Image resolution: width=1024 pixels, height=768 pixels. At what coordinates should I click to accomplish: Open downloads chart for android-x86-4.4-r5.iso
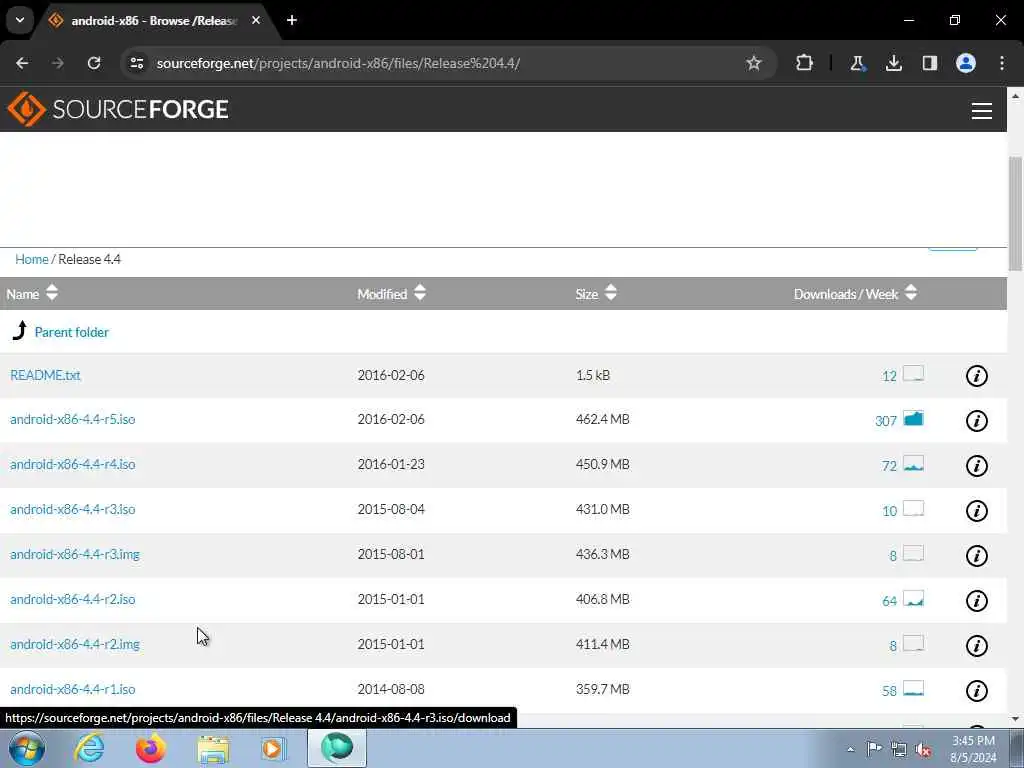913,419
